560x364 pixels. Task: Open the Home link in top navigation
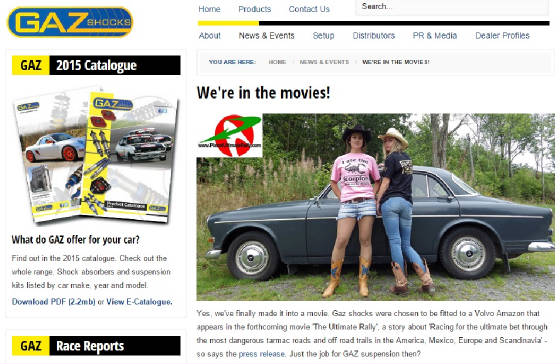point(209,9)
